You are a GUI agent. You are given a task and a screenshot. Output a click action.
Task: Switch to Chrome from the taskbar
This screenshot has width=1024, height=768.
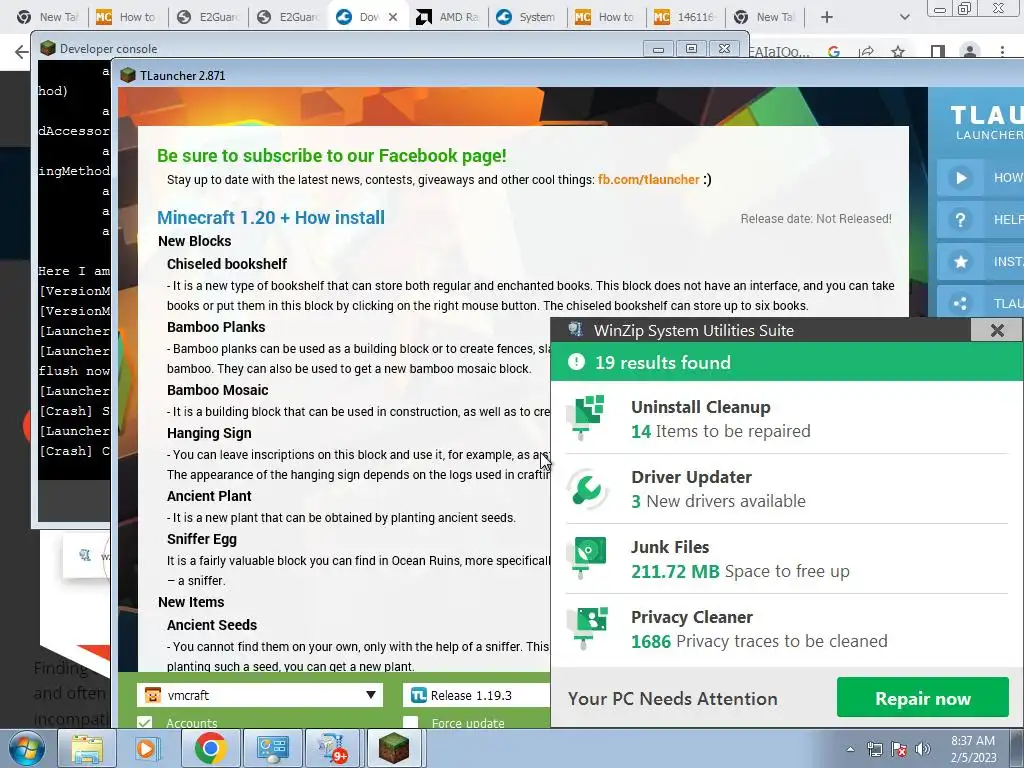tap(210, 748)
